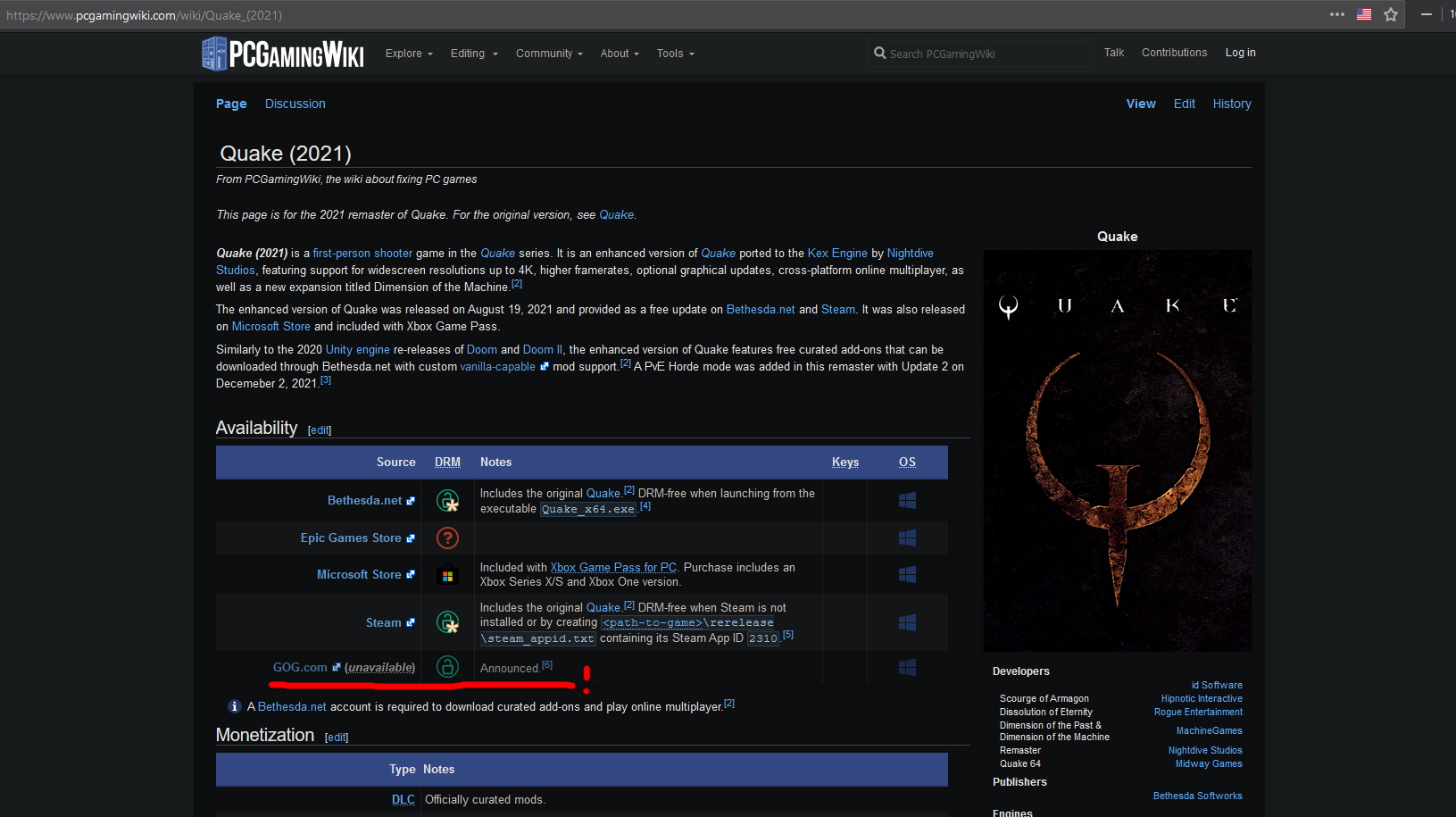This screenshot has width=1456, height=817.
Task: Click the US flag icon in address bar
Action: [x=1364, y=14]
